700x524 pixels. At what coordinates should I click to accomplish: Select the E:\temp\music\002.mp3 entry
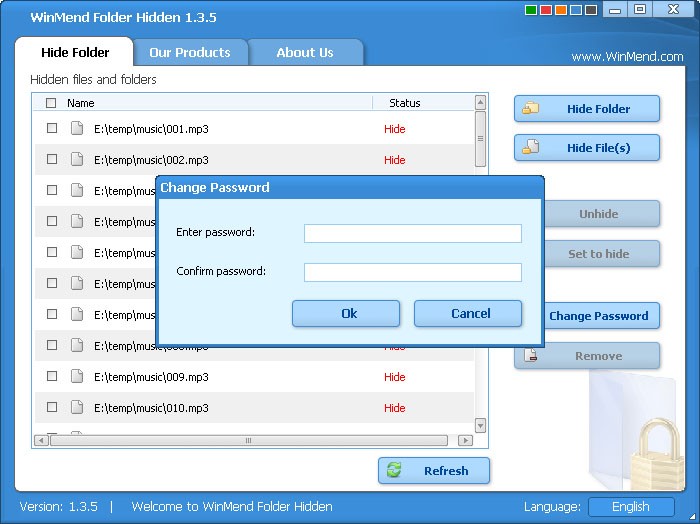coord(151,160)
